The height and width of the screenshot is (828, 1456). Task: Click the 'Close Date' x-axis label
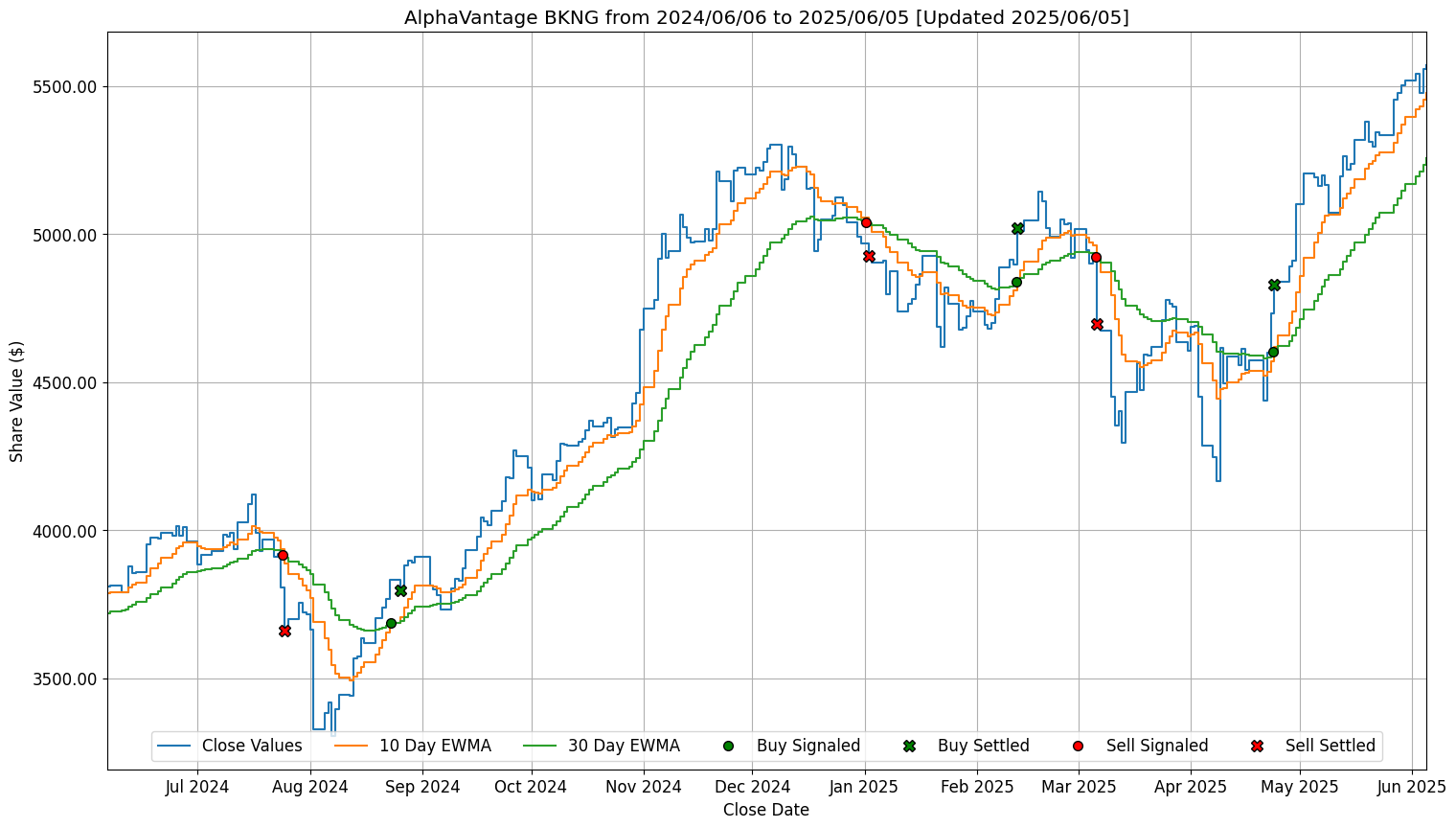(x=766, y=810)
